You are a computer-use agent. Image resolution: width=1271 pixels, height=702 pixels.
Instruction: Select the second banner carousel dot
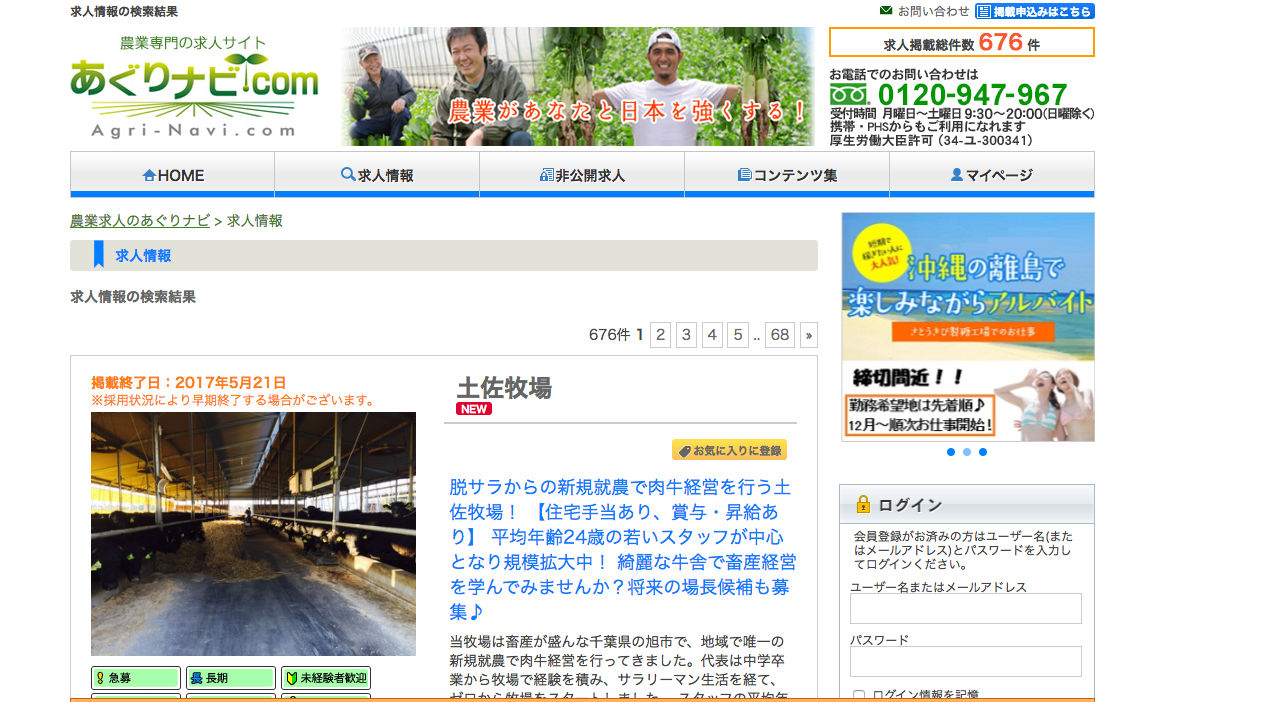967,452
